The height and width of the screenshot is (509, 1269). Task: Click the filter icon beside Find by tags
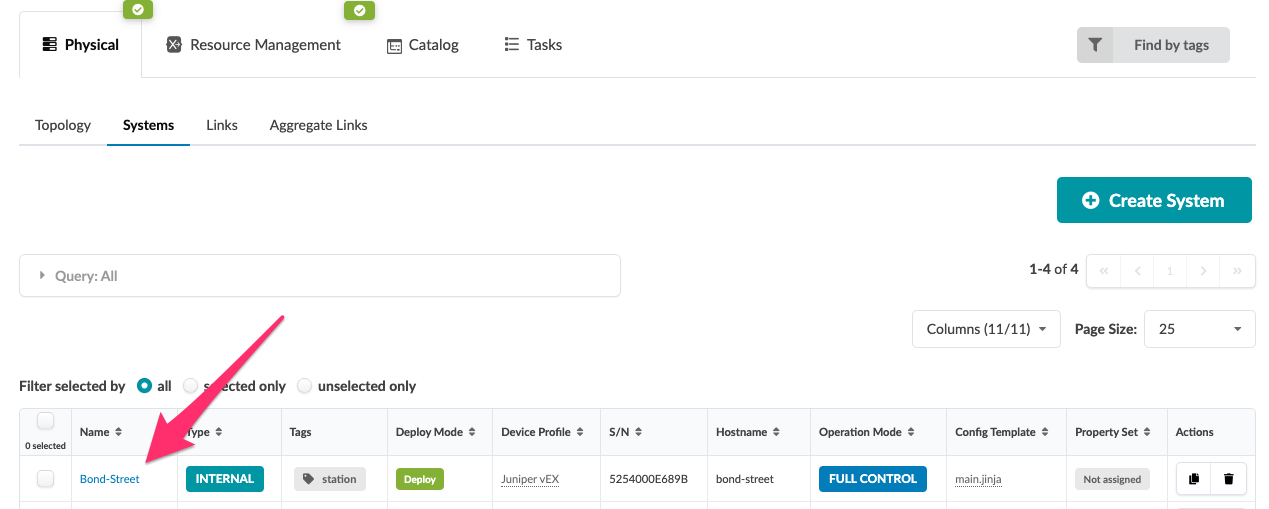[1095, 45]
